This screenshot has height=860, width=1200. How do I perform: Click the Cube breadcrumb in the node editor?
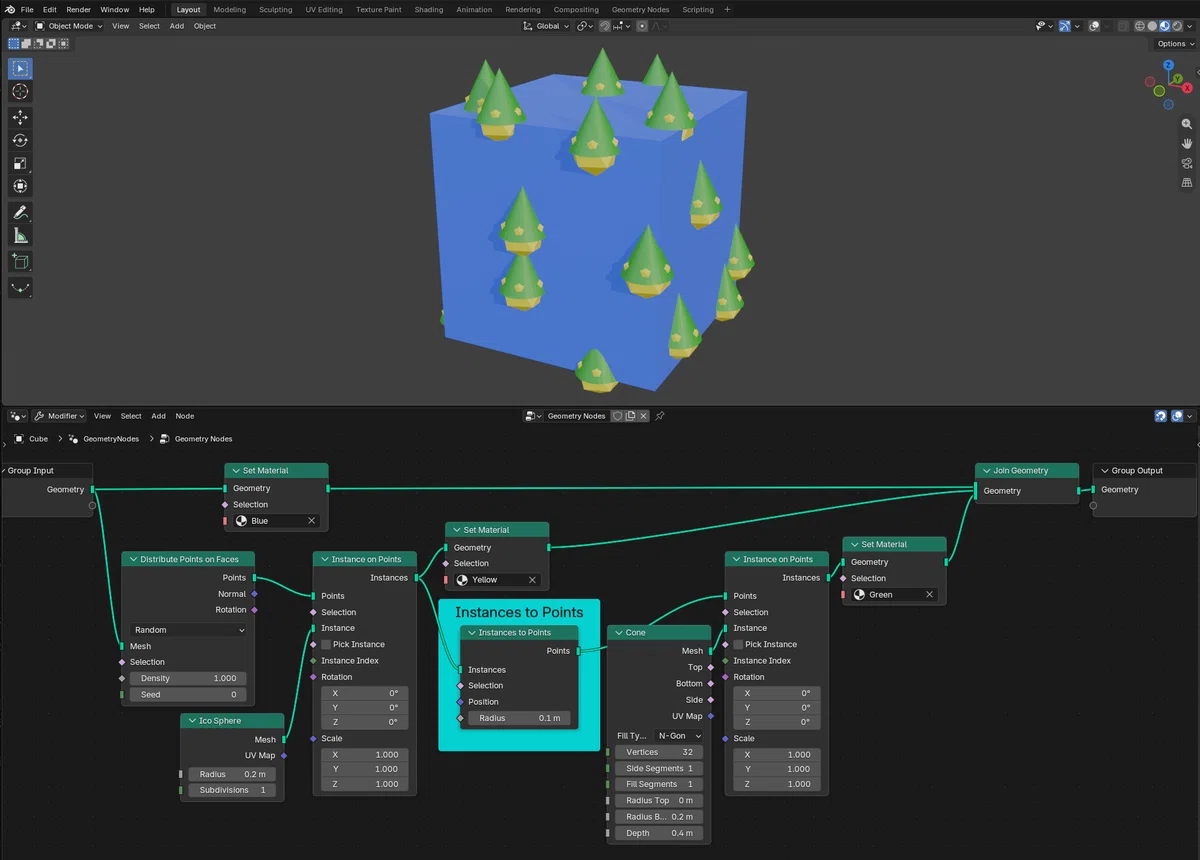coord(31,439)
